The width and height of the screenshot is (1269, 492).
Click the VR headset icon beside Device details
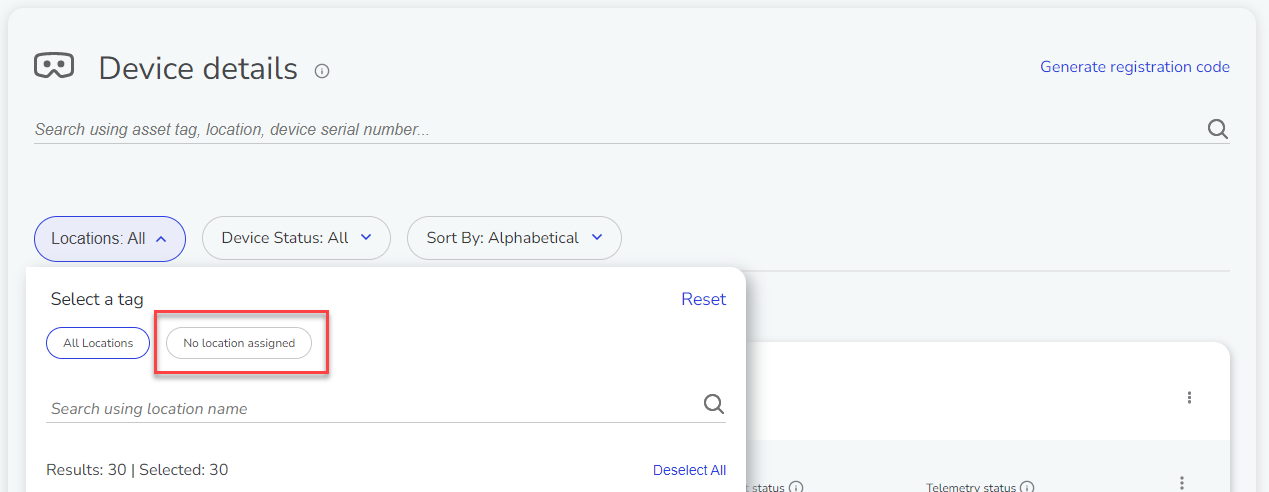(53, 66)
